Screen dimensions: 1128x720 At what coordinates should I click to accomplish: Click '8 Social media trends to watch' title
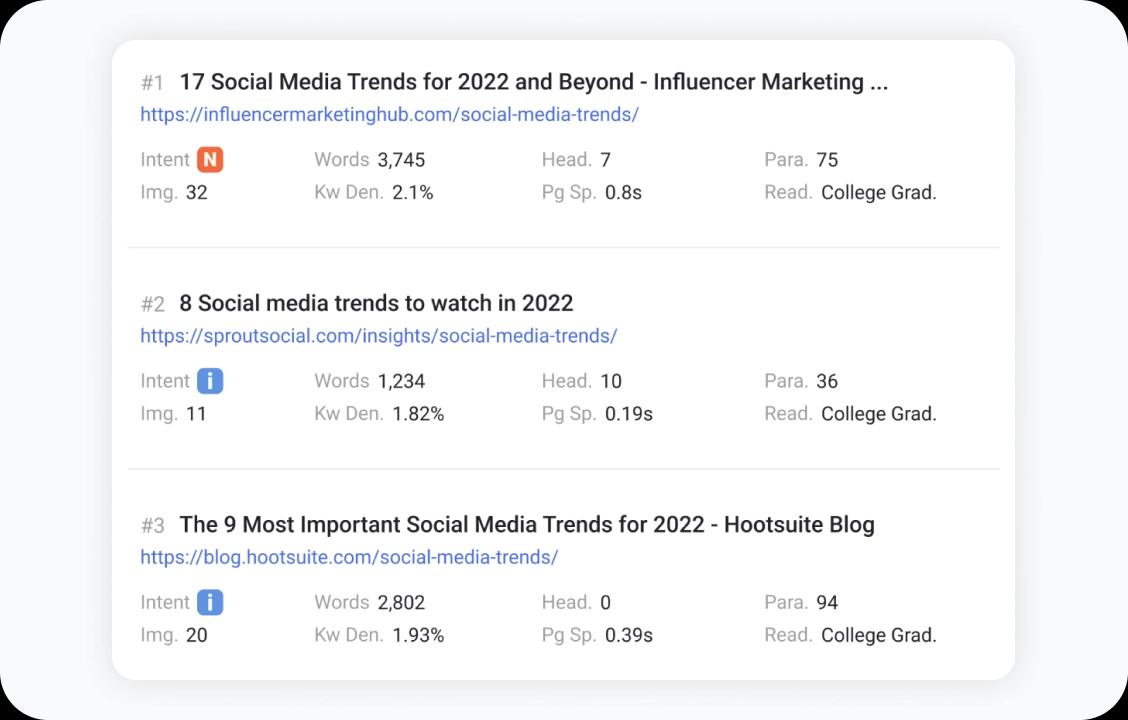pyautogui.click(x=376, y=303)
